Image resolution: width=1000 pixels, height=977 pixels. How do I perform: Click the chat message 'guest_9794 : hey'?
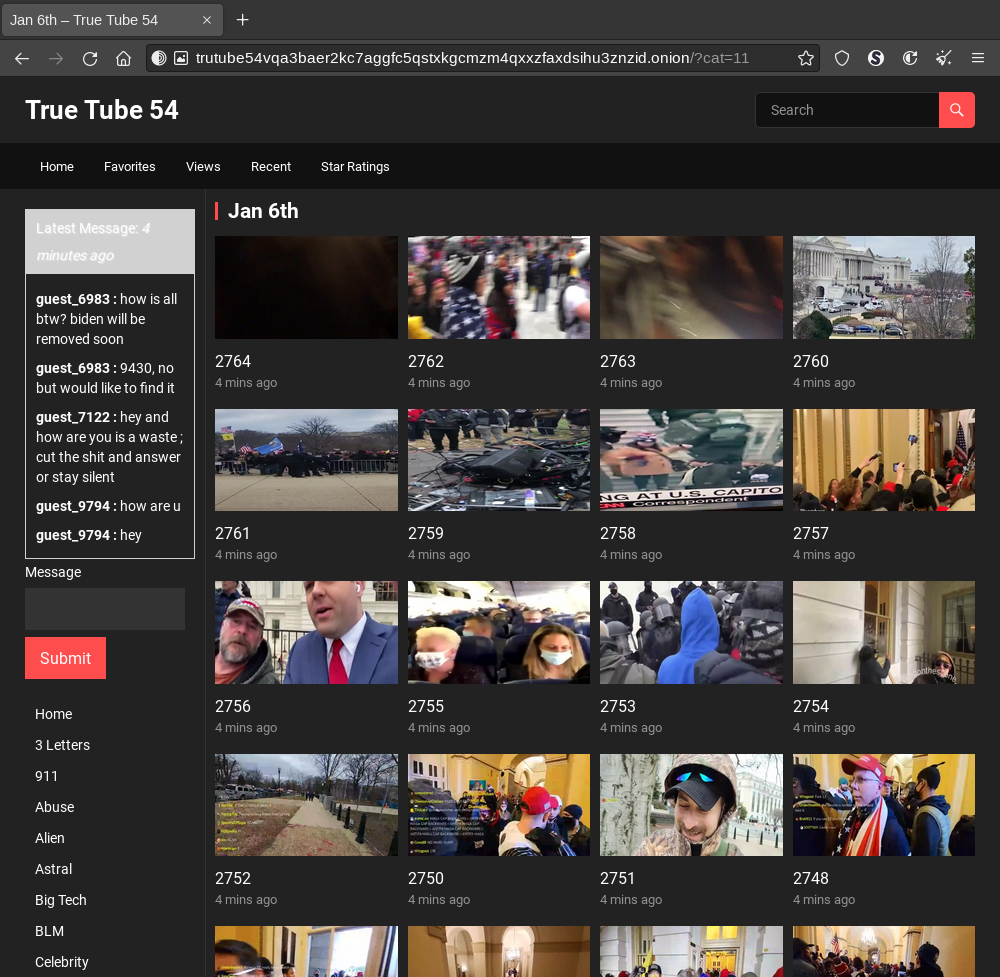(x=89, y=535)
